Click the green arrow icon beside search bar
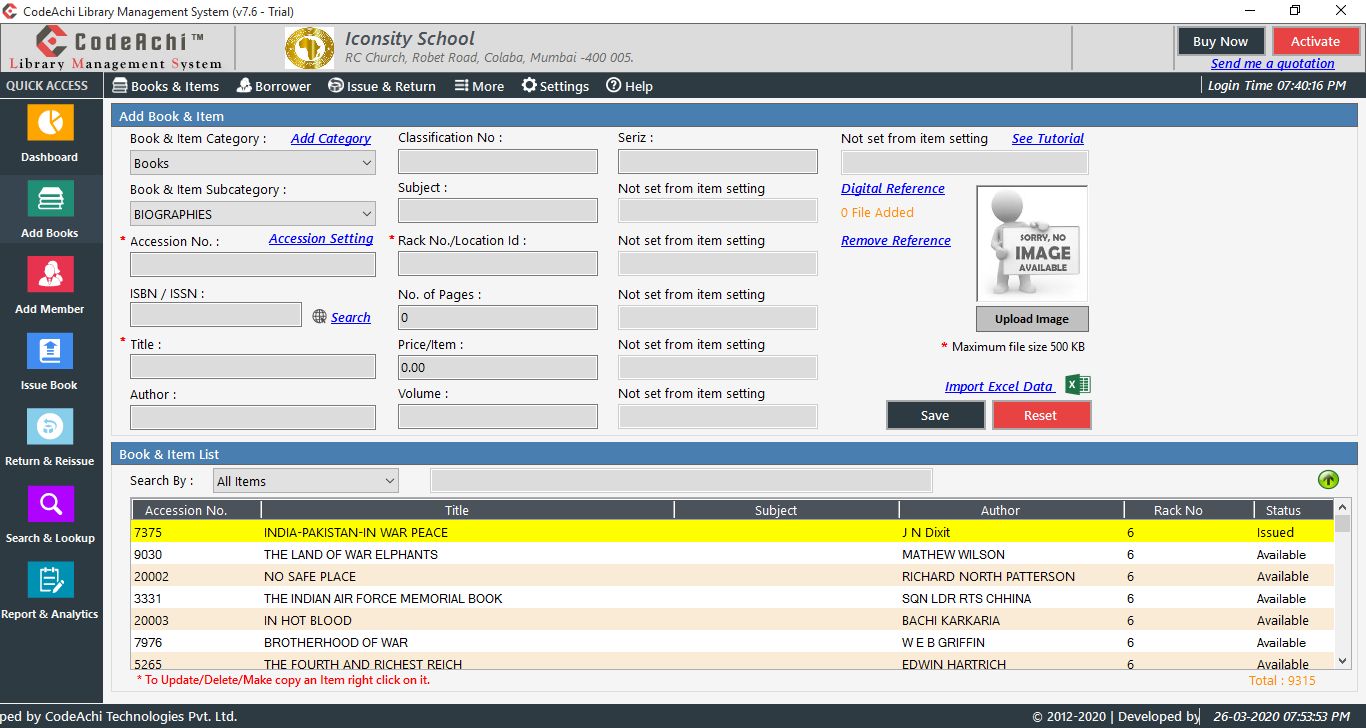 point(1328,479)
